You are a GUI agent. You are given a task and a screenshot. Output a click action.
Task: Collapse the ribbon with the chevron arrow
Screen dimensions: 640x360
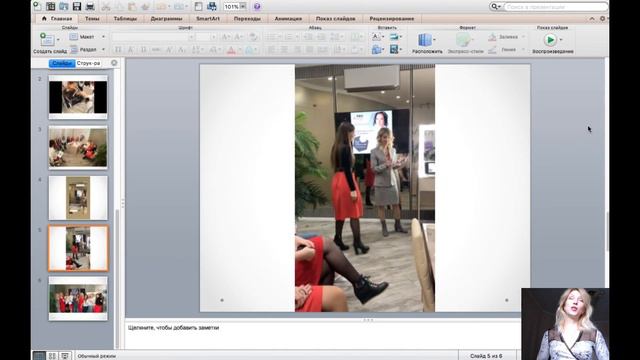592,19
